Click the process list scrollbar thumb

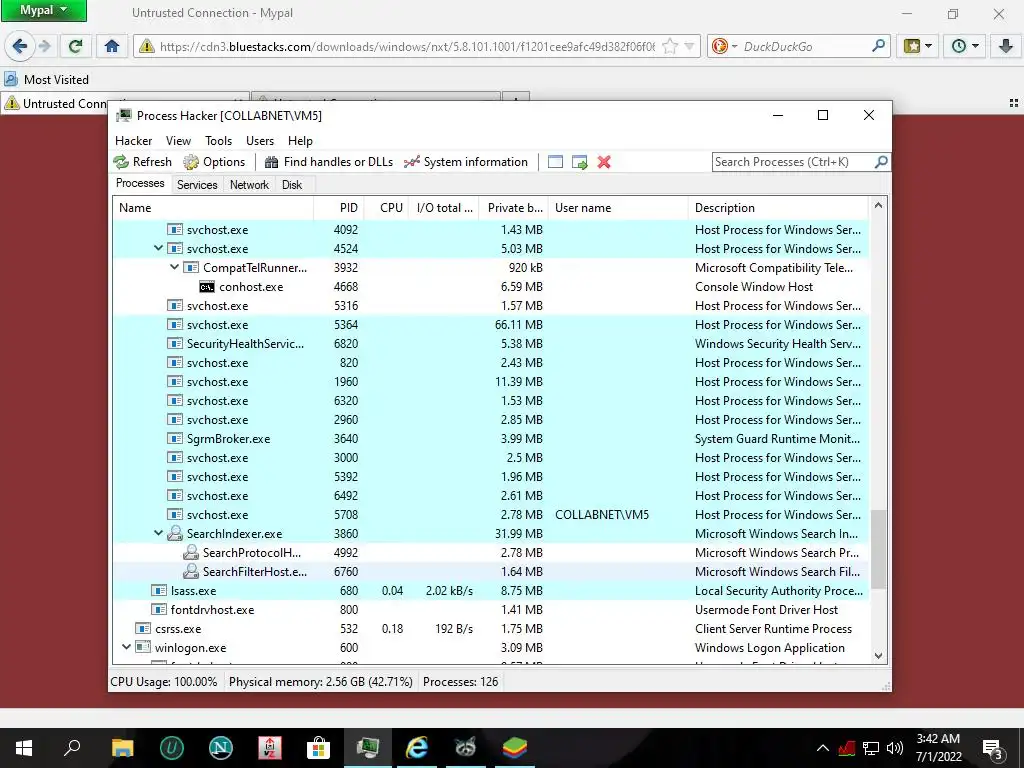[878, 549]
